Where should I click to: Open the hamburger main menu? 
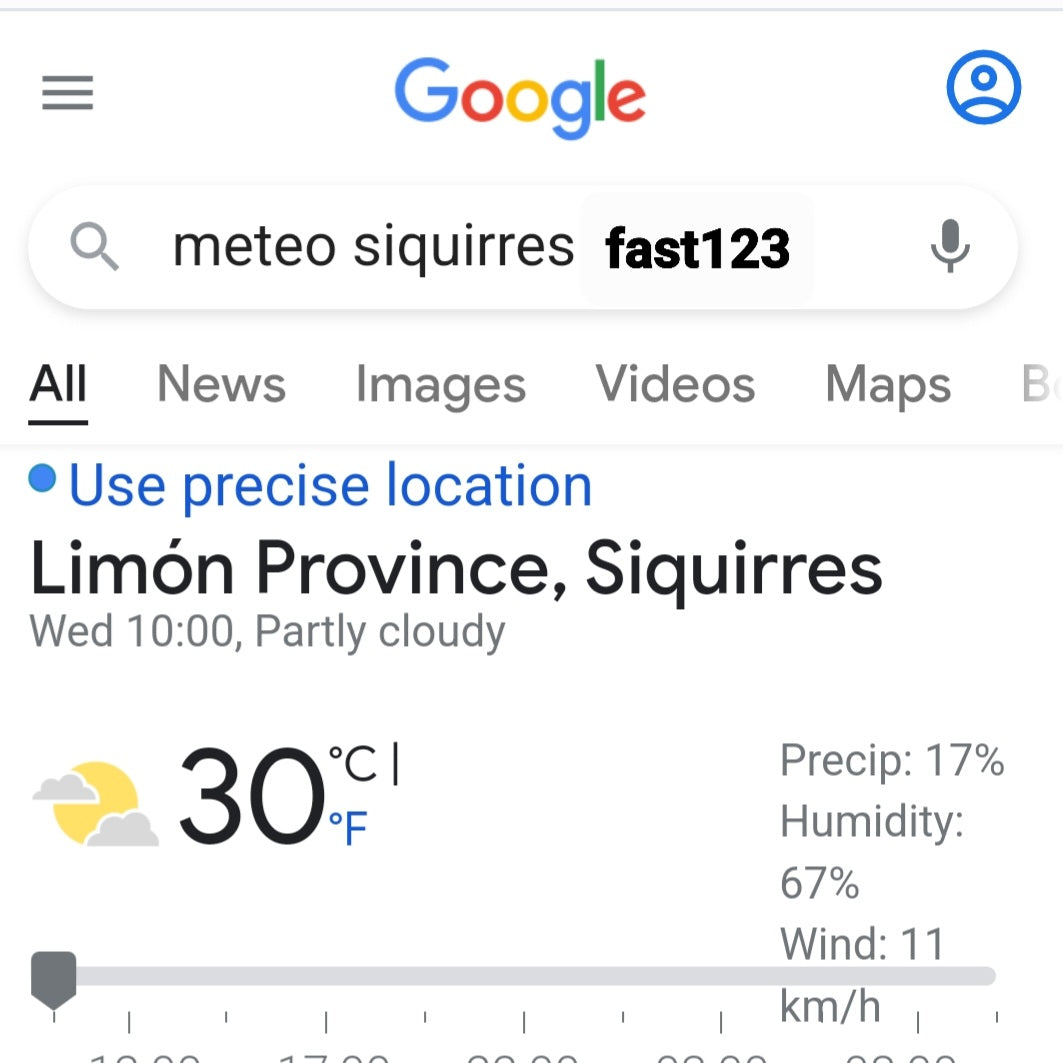(x=67, y=94)
